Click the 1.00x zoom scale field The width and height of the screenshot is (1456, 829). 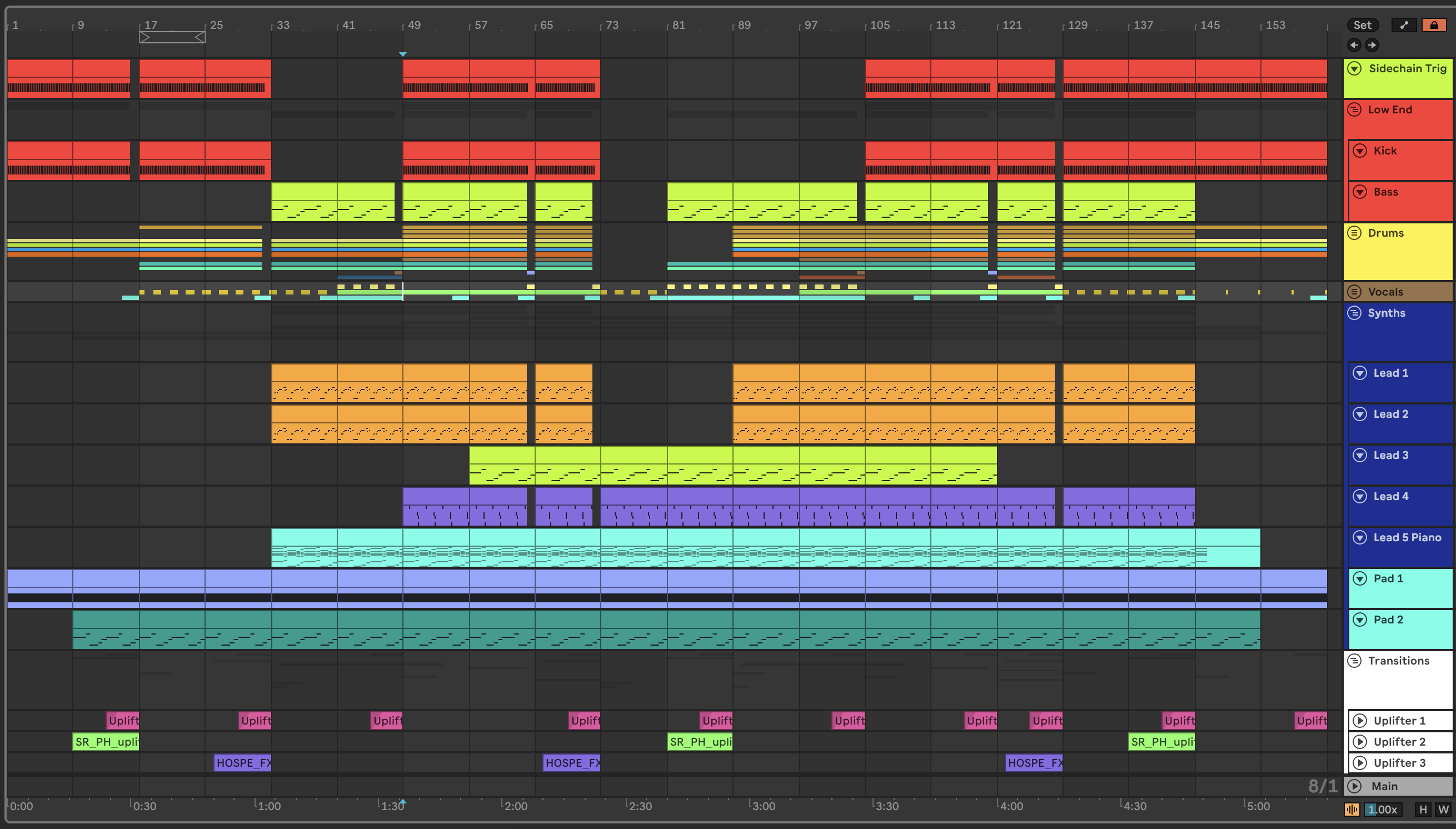click(1383, 809)
